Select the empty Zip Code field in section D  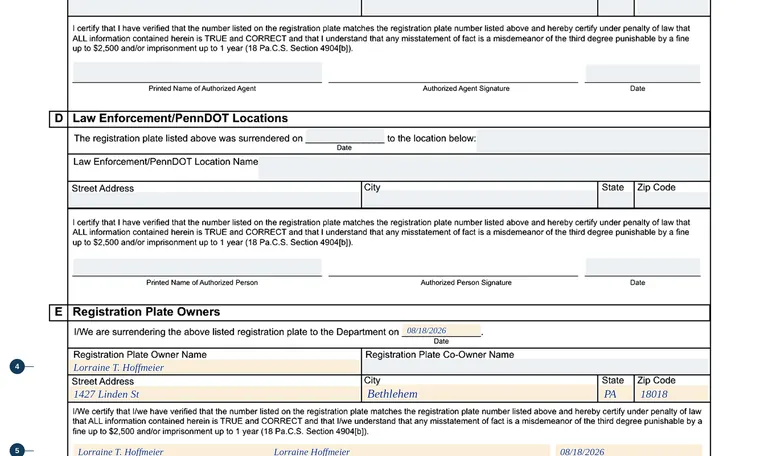coord(672,200)
